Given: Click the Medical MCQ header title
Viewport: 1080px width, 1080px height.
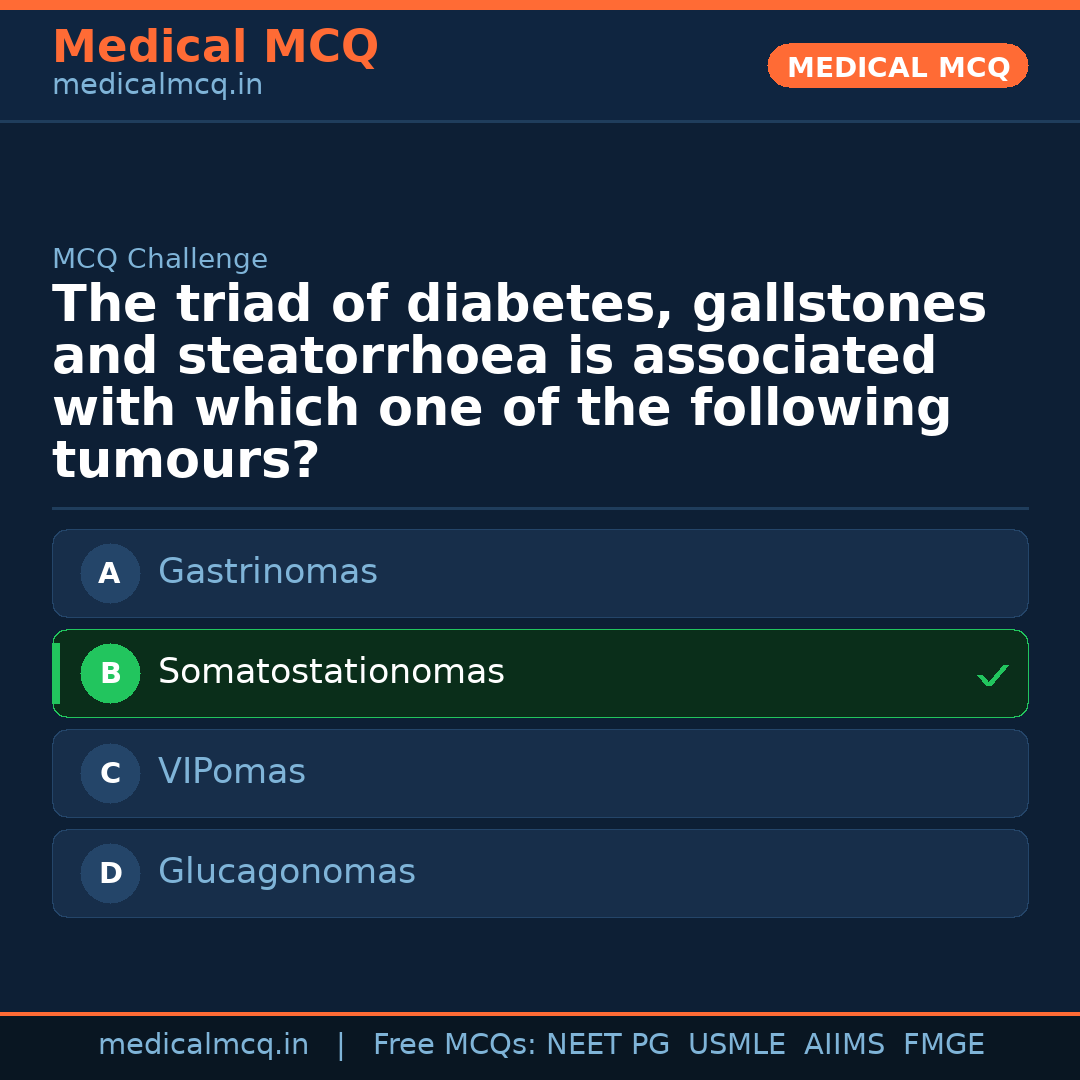Looking at the screenshot, I should [215, 47].
